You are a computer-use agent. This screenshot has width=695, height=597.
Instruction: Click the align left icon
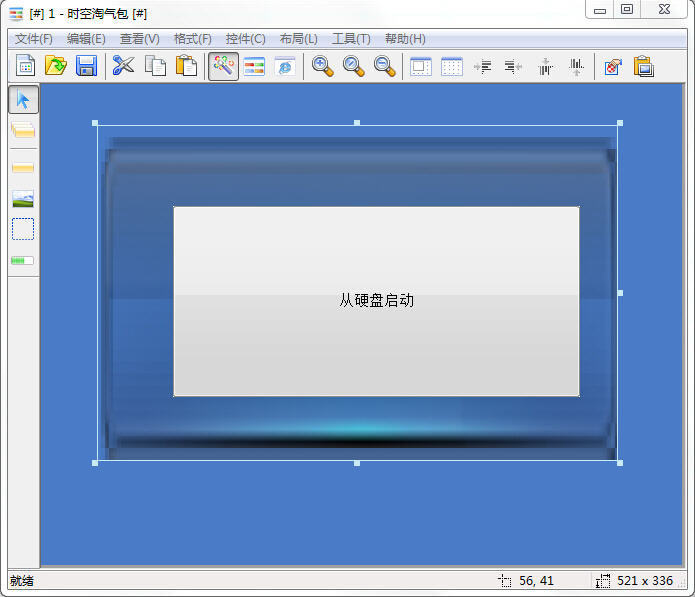click(483, 66)
